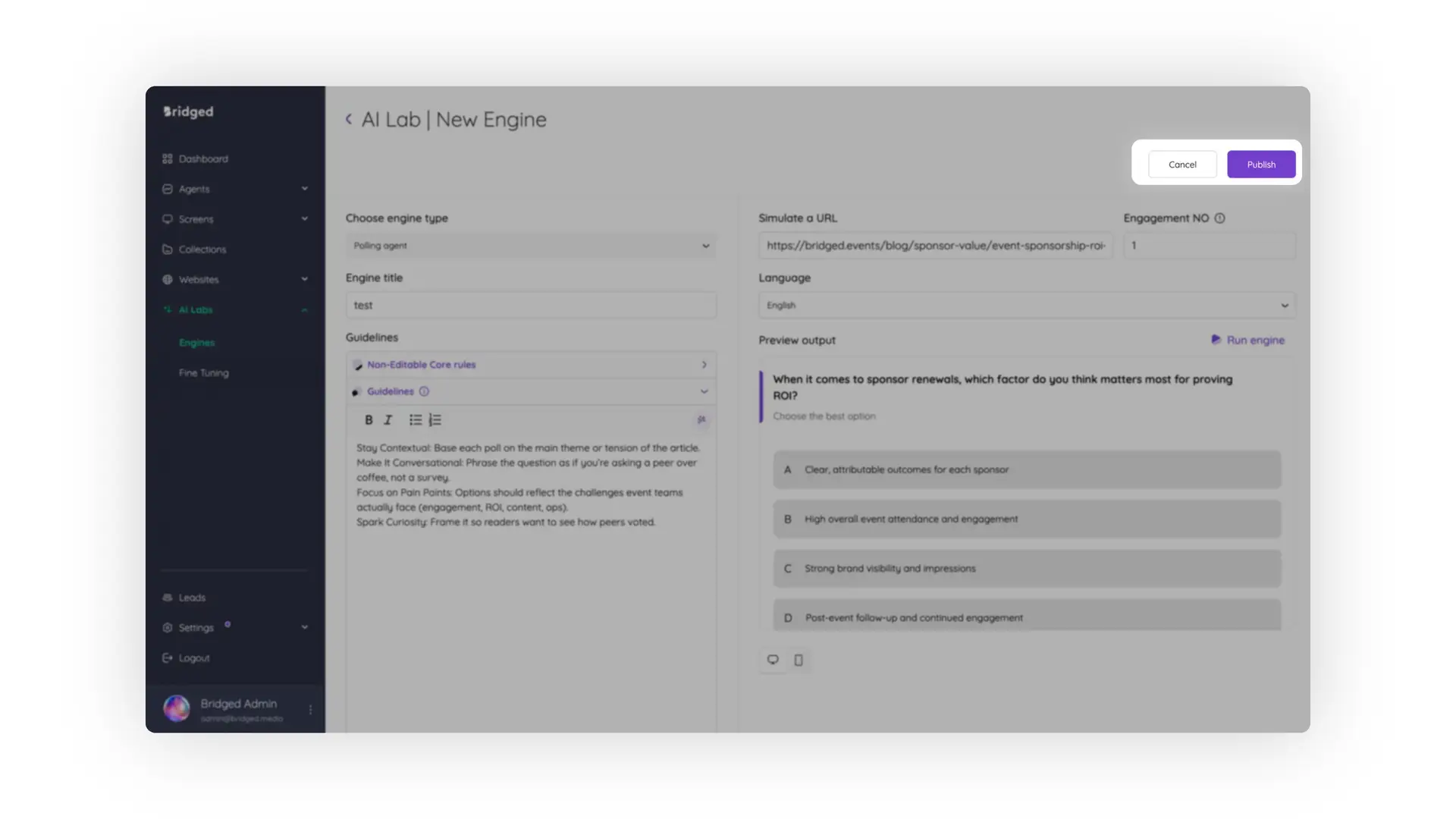
Task: Click Run engine to preview output
Action: pos(1248,340)
